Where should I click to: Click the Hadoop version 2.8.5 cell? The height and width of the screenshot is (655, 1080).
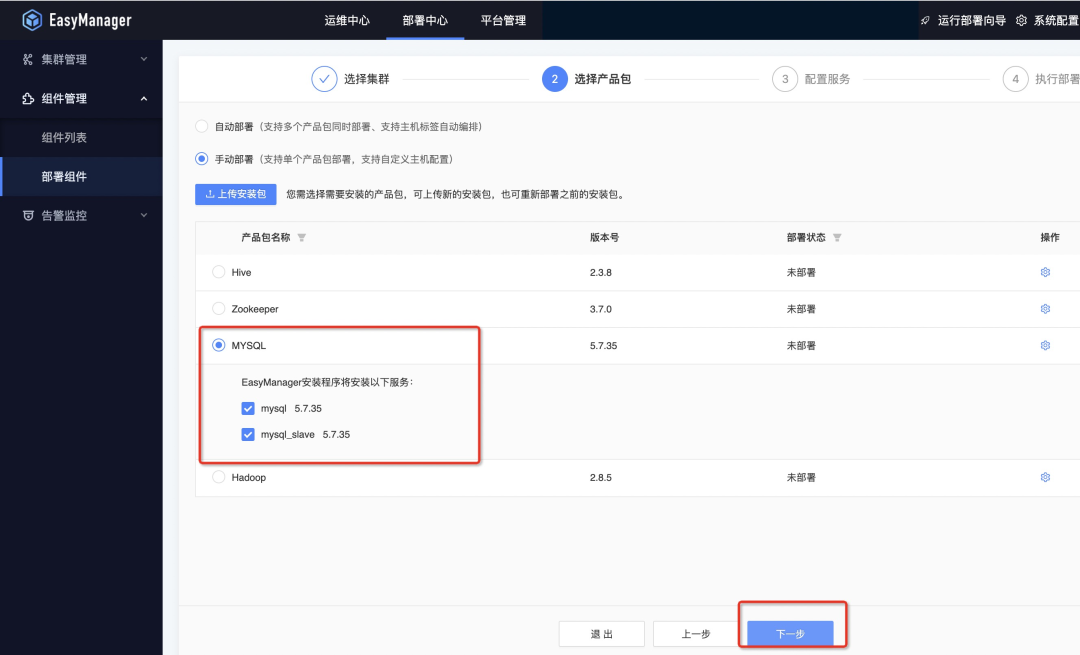601,477
